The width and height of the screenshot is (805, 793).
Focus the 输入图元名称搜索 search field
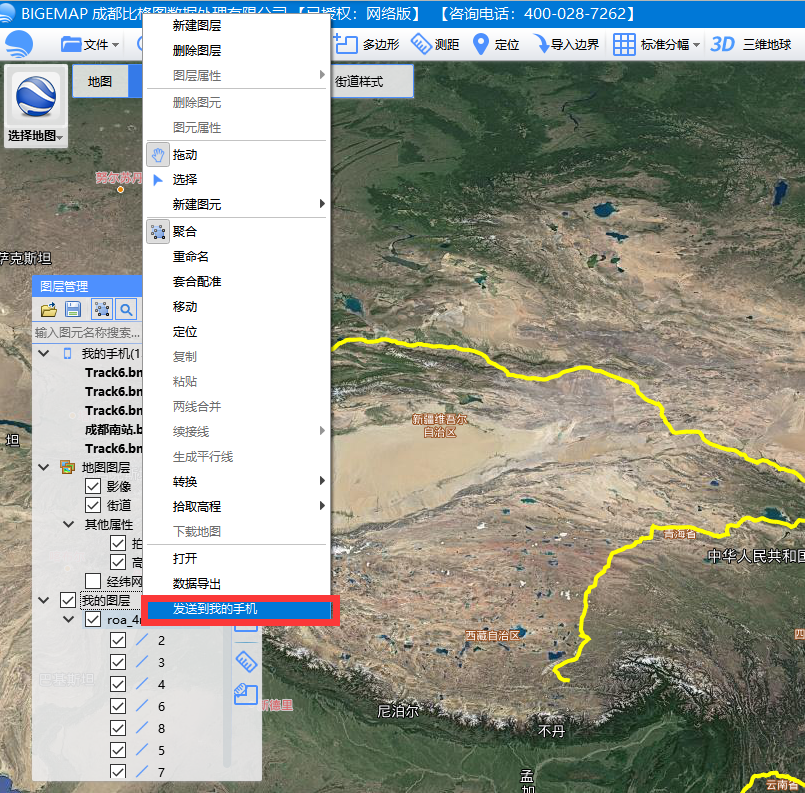pyautogui.click(x=87, y=333)
